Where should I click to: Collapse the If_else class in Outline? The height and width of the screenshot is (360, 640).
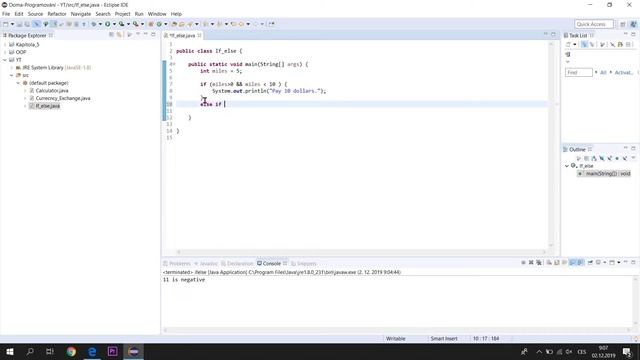point(567,166)
